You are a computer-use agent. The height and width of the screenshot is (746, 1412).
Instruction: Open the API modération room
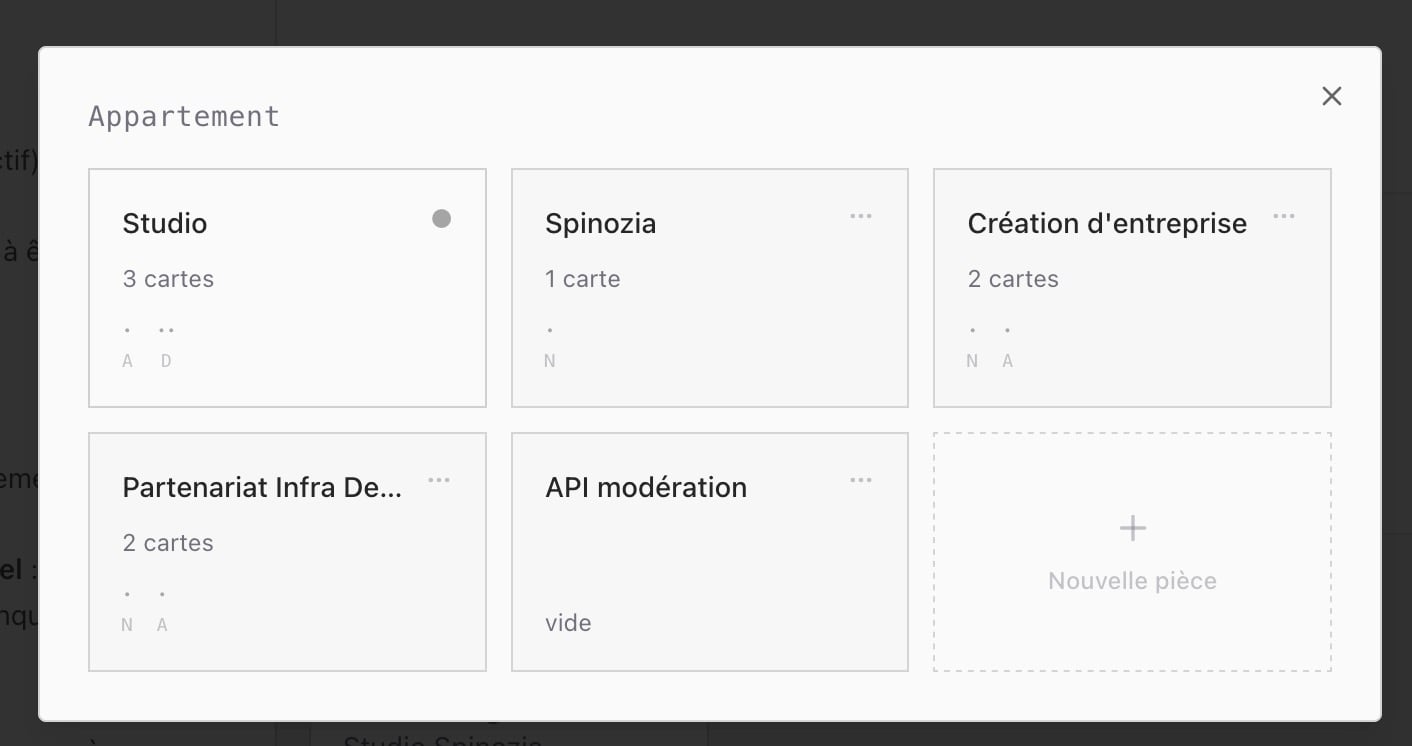(x=646, y=487)
